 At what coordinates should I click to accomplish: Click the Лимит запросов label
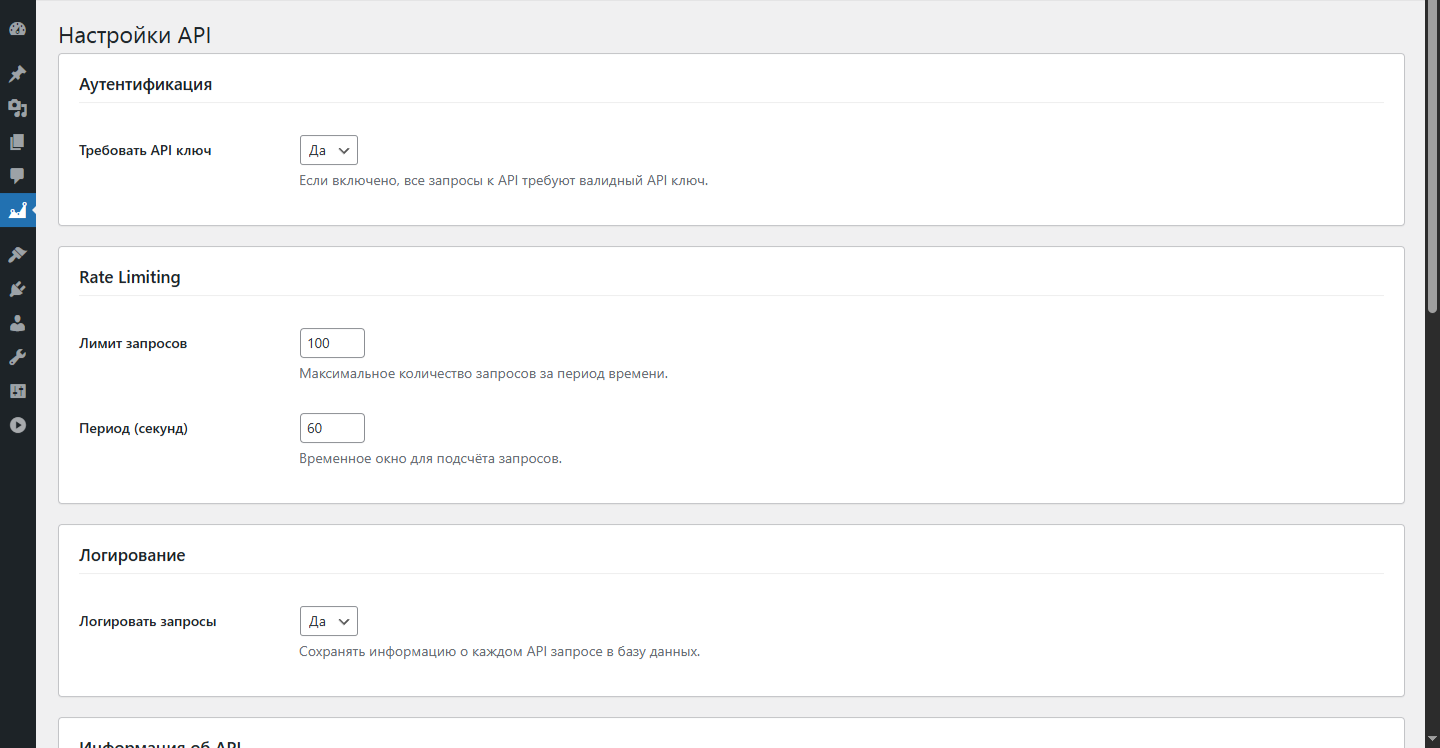(133, 343)
